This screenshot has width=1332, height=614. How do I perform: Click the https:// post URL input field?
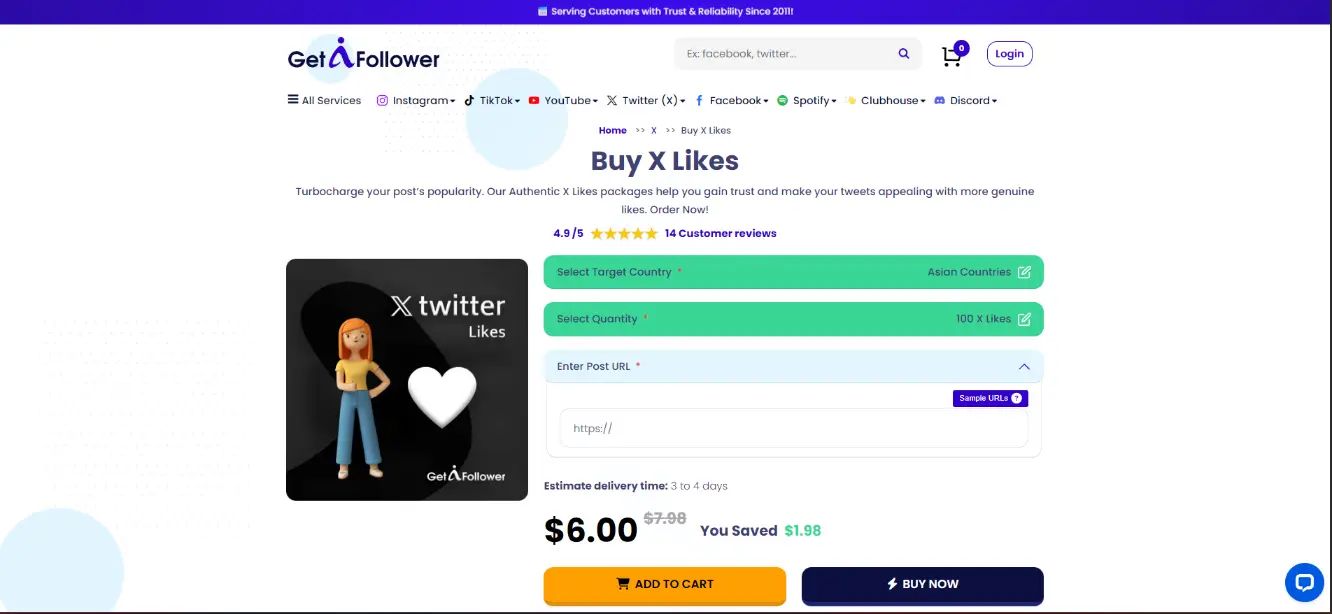click(x=793, y=428)
